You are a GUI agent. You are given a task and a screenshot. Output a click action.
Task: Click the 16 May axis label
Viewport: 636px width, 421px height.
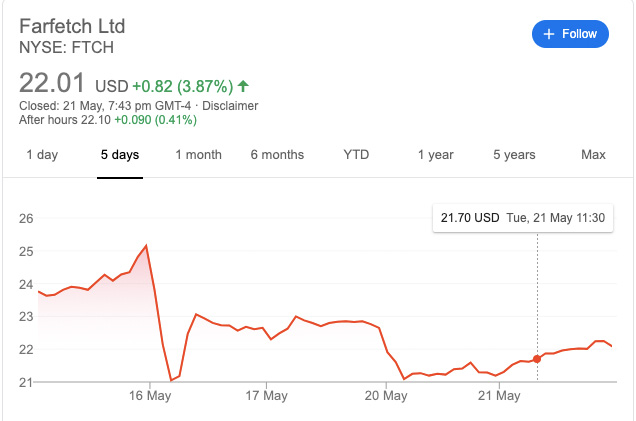point(149,396)
